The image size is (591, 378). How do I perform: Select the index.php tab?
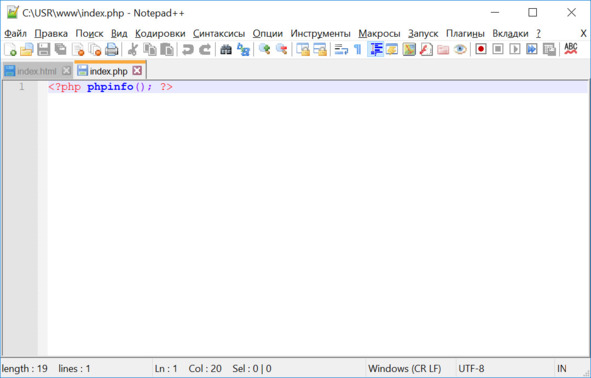coord(109,71)
